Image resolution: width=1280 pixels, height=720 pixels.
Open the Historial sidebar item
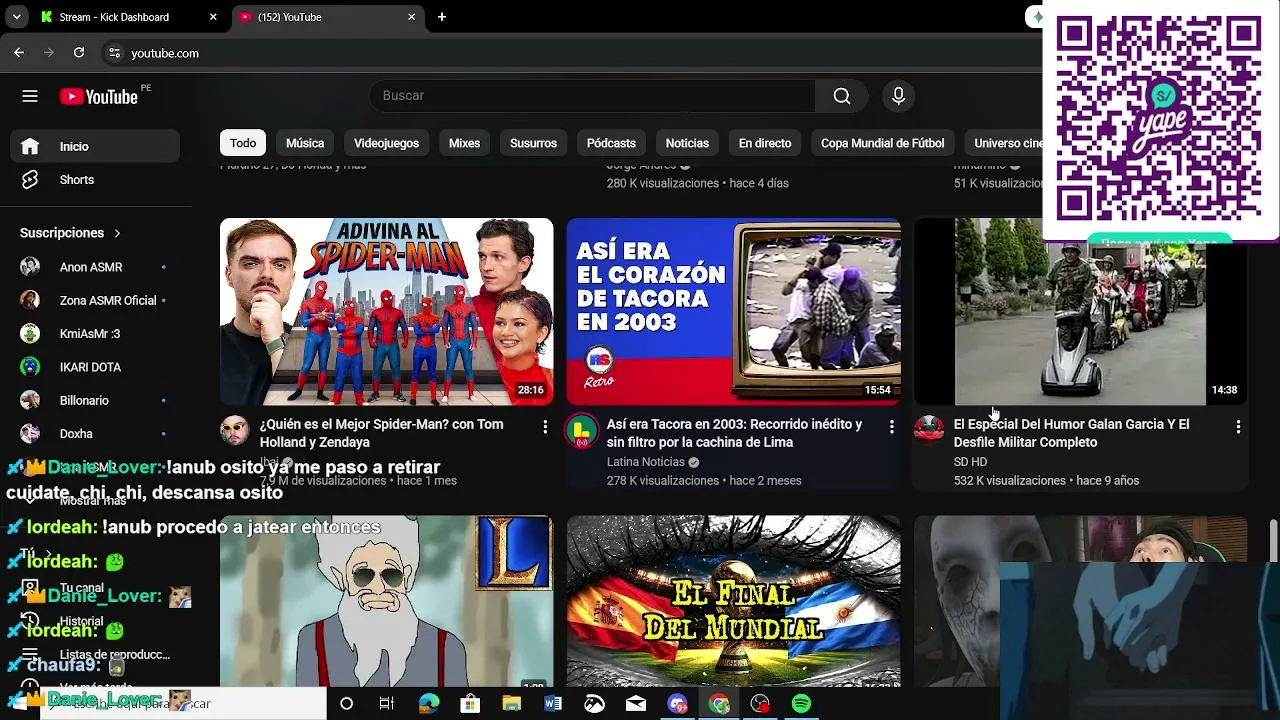[95, 621]
